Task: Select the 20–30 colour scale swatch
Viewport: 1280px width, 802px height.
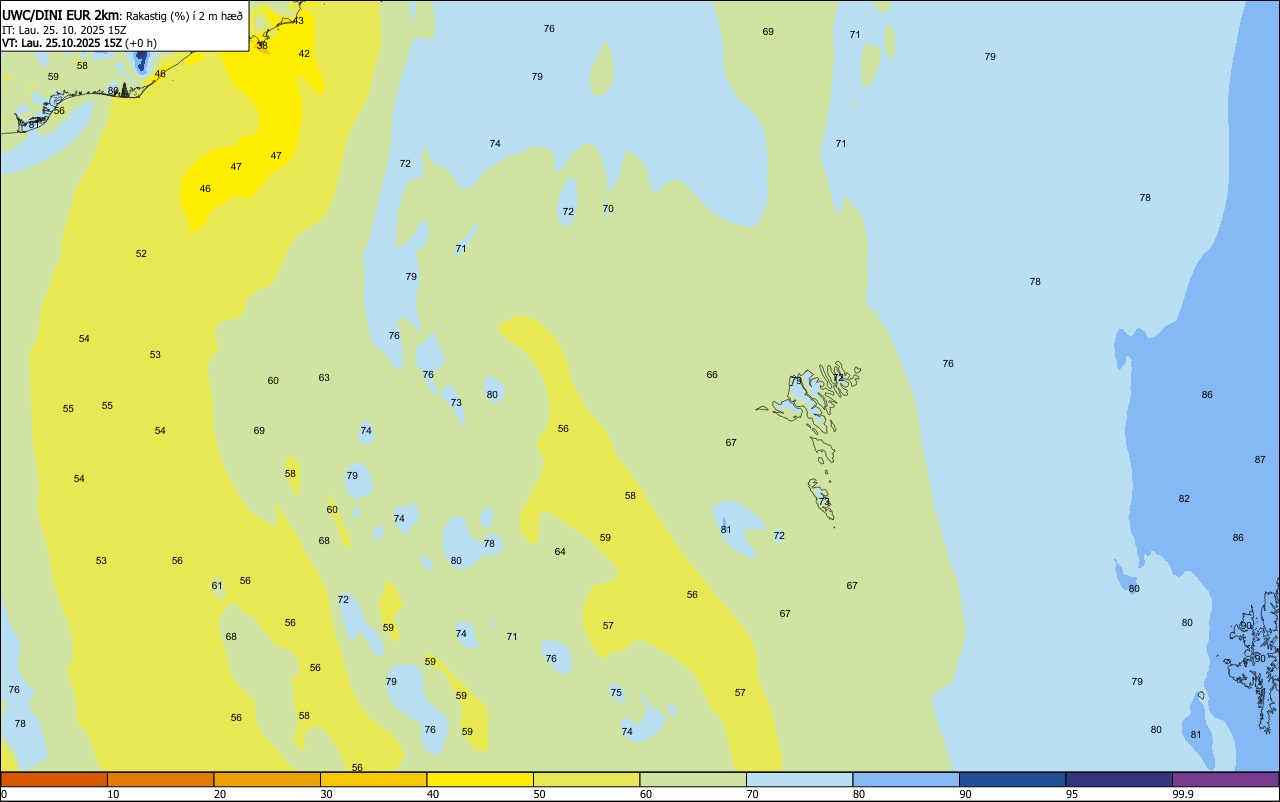Action: tap(267, 779)
